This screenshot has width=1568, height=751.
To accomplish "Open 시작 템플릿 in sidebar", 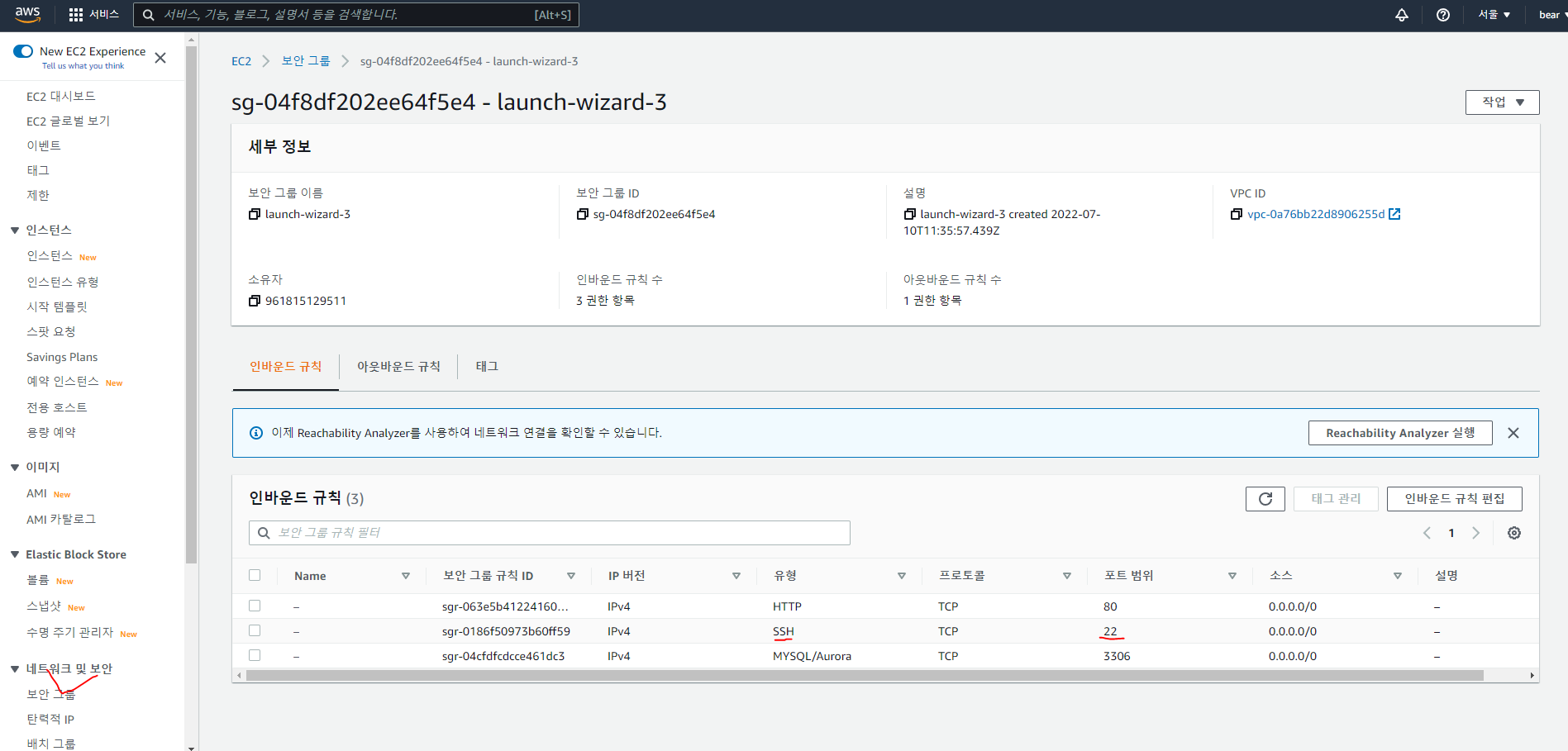I will point(57,307).
